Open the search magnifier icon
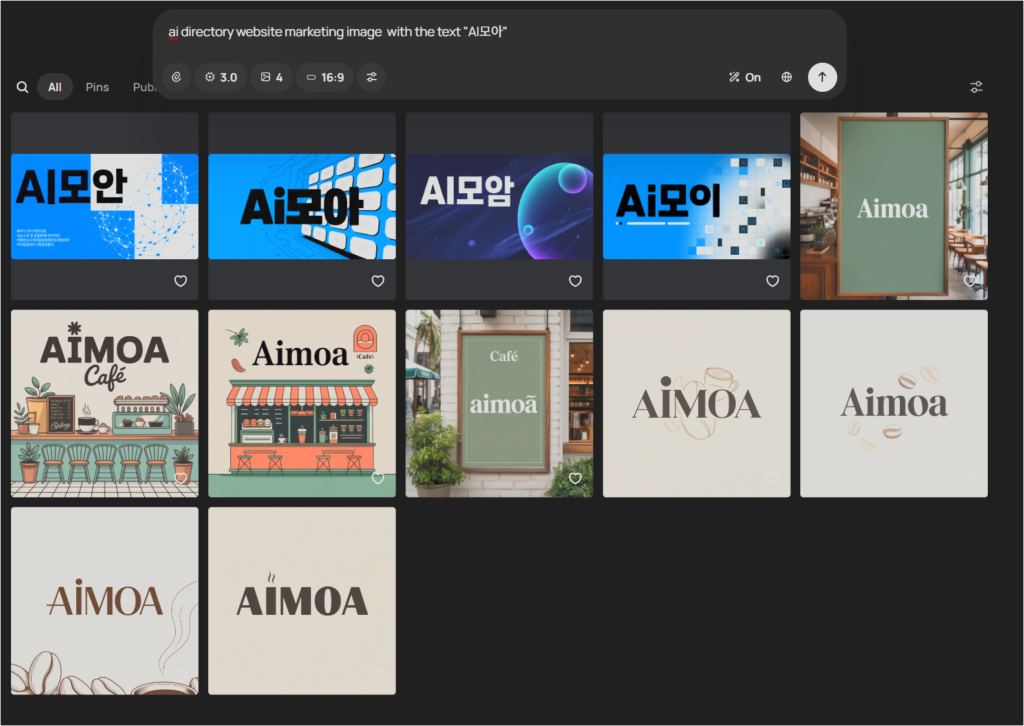 pyautogui.click(x=22, y=87)
